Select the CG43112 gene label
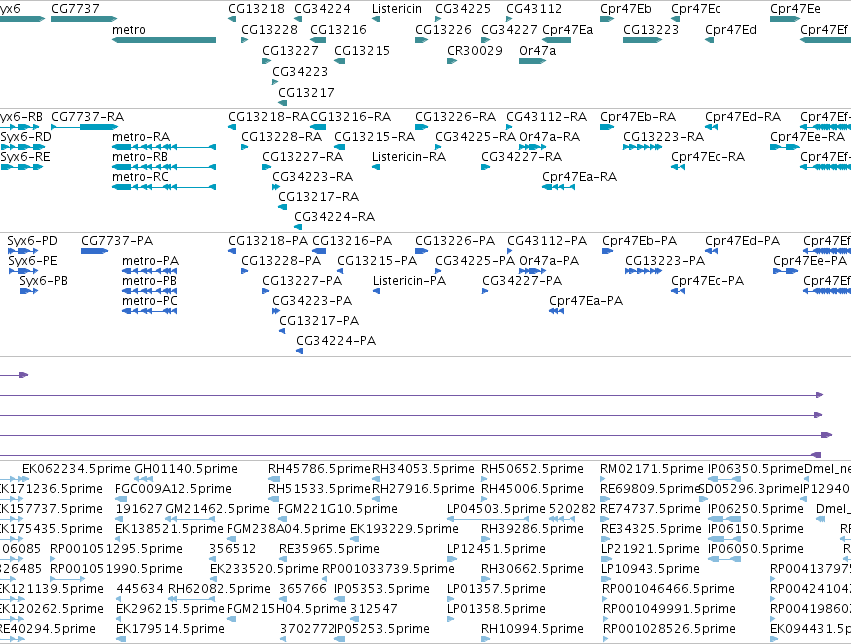Viewport: 851px width, 644px height. (534, 9)
